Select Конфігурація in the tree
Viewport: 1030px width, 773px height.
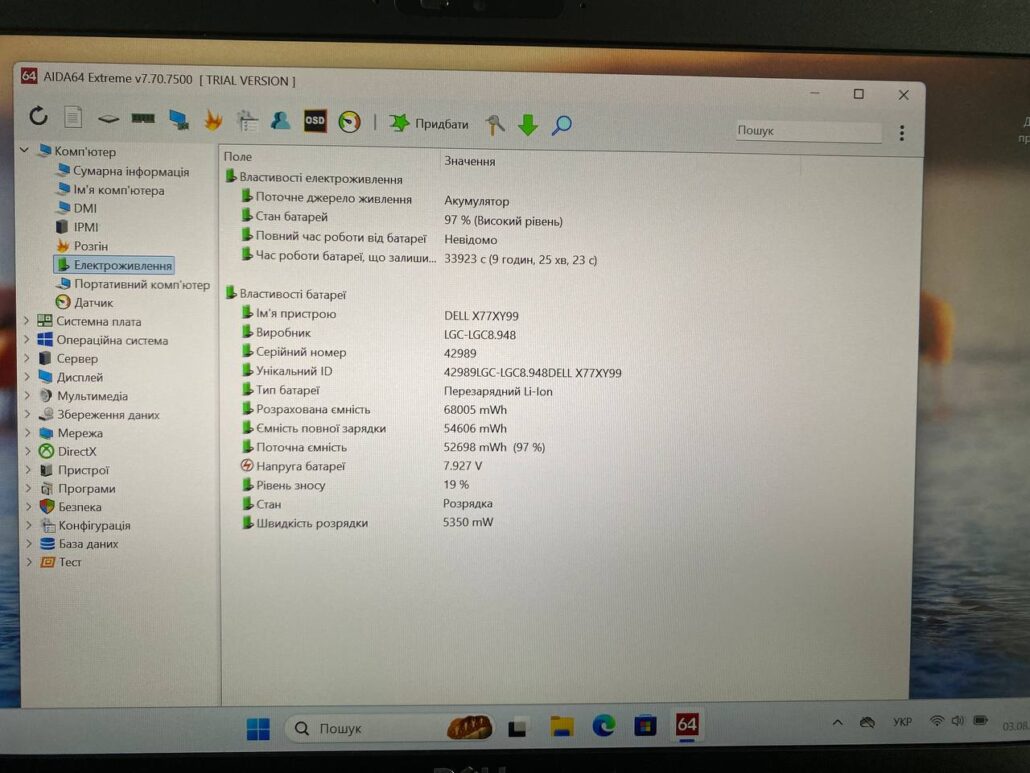pos(94,525)
